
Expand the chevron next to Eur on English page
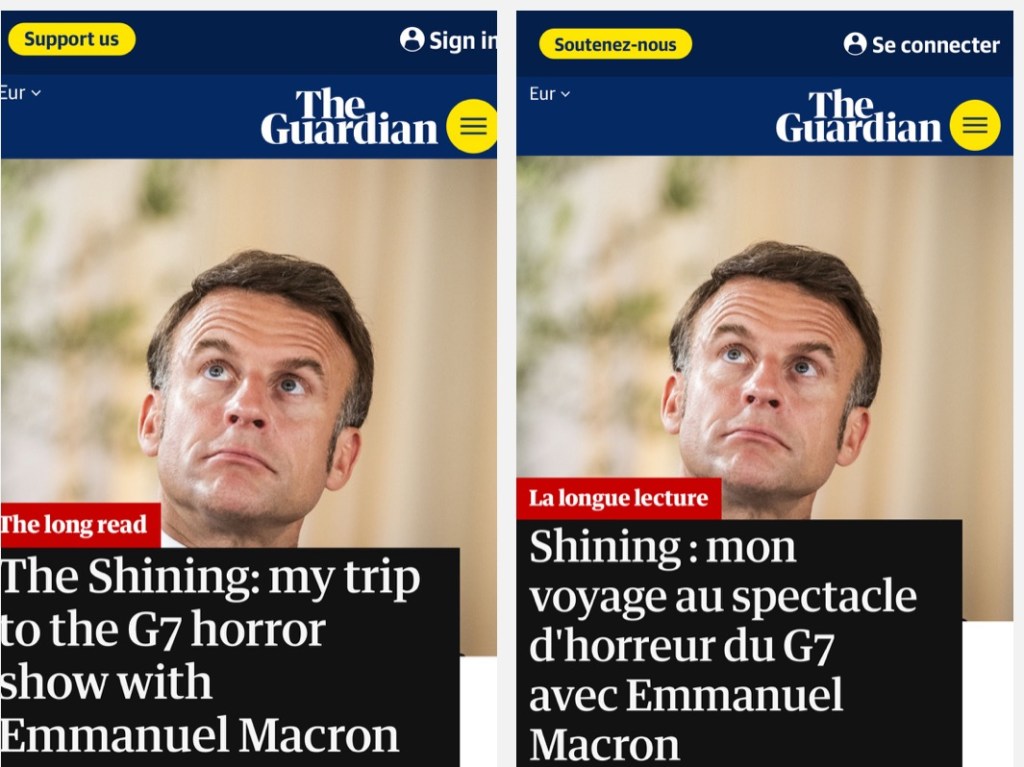[x=36, y=93]
